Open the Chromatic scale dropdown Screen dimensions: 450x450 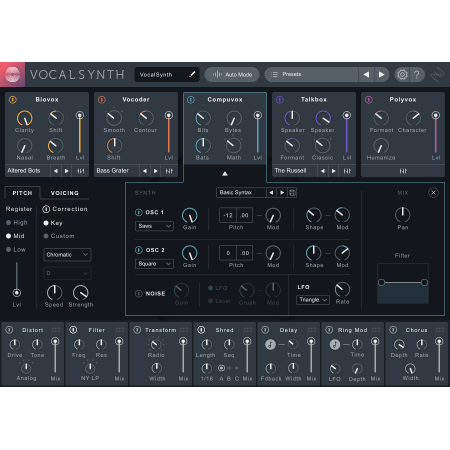coord(67,255)
